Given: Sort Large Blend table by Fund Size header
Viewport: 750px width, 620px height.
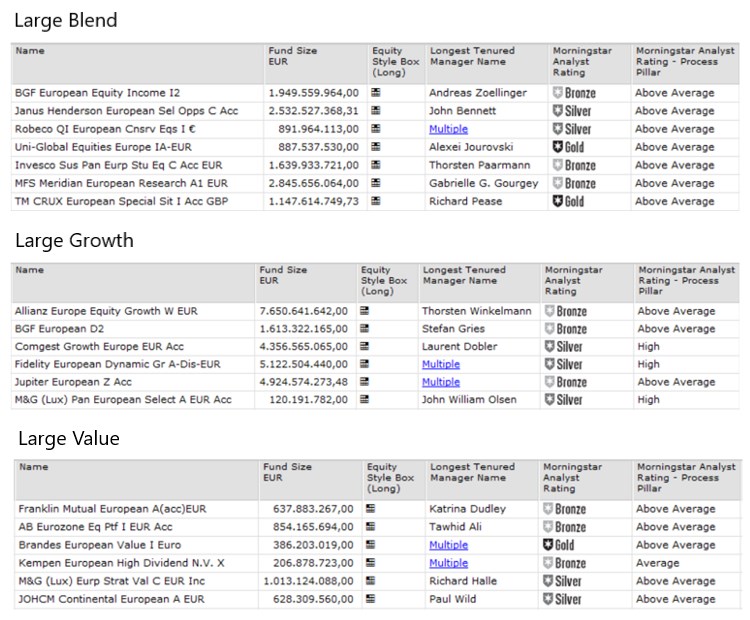Looking at the screenshot, I should pos(291,56).
